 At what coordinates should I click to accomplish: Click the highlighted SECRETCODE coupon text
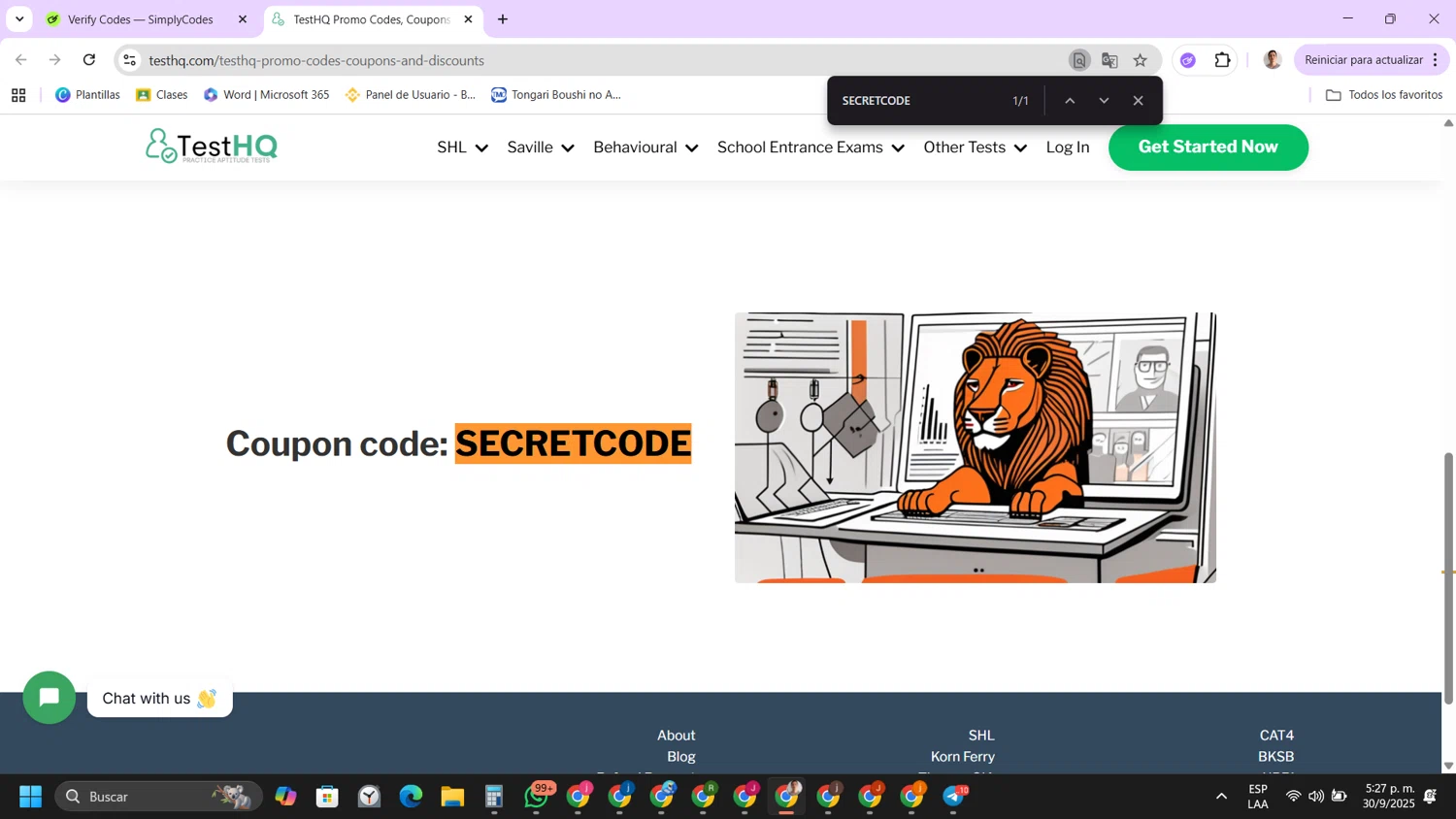(x=573, y=443)
